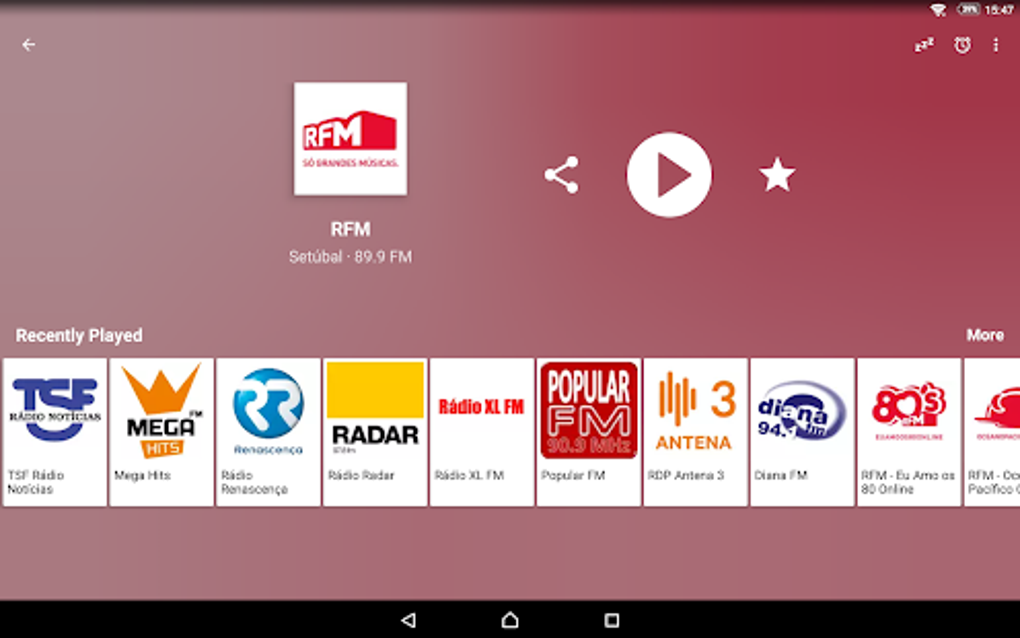Click the Recently Played heading

[x=79, y=336]
